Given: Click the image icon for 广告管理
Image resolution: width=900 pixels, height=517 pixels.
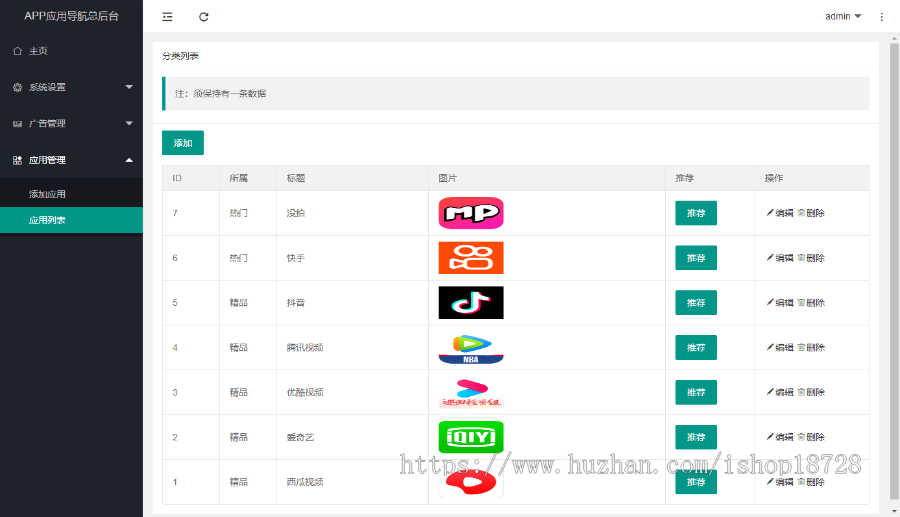Looking at the screenshot, I should click(x=17, y=123).
